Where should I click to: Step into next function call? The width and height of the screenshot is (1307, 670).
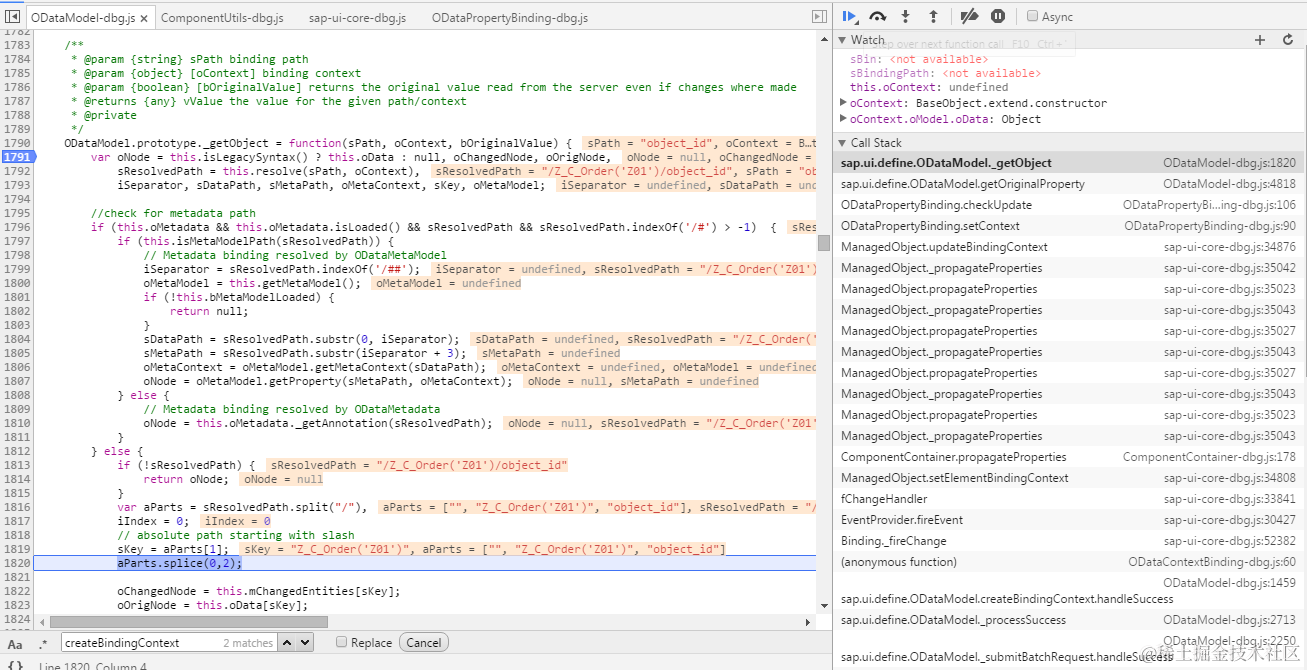[906, 16]
